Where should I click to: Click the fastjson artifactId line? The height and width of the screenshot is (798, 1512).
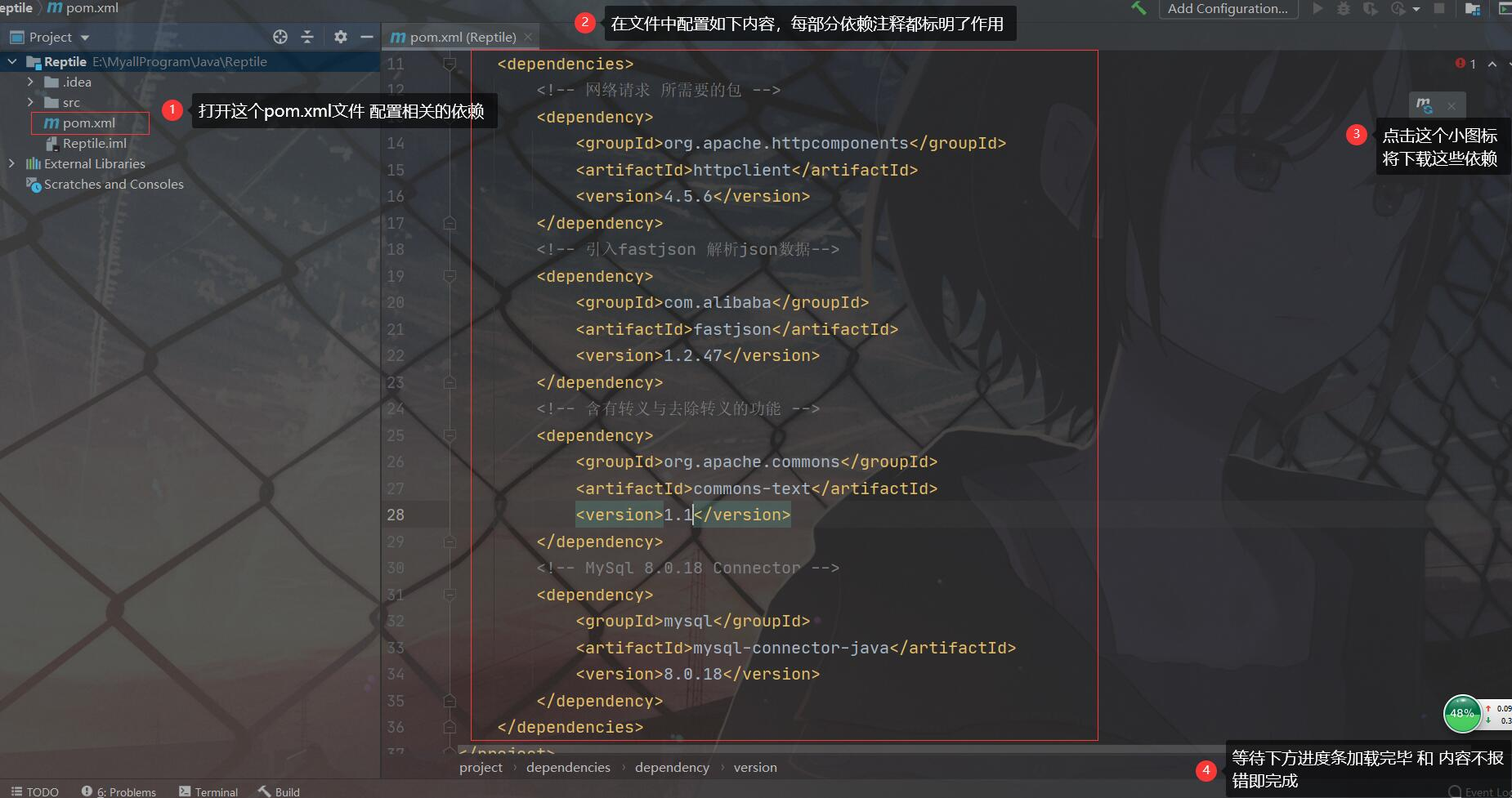pyautogui.click(x=737, y=329)
